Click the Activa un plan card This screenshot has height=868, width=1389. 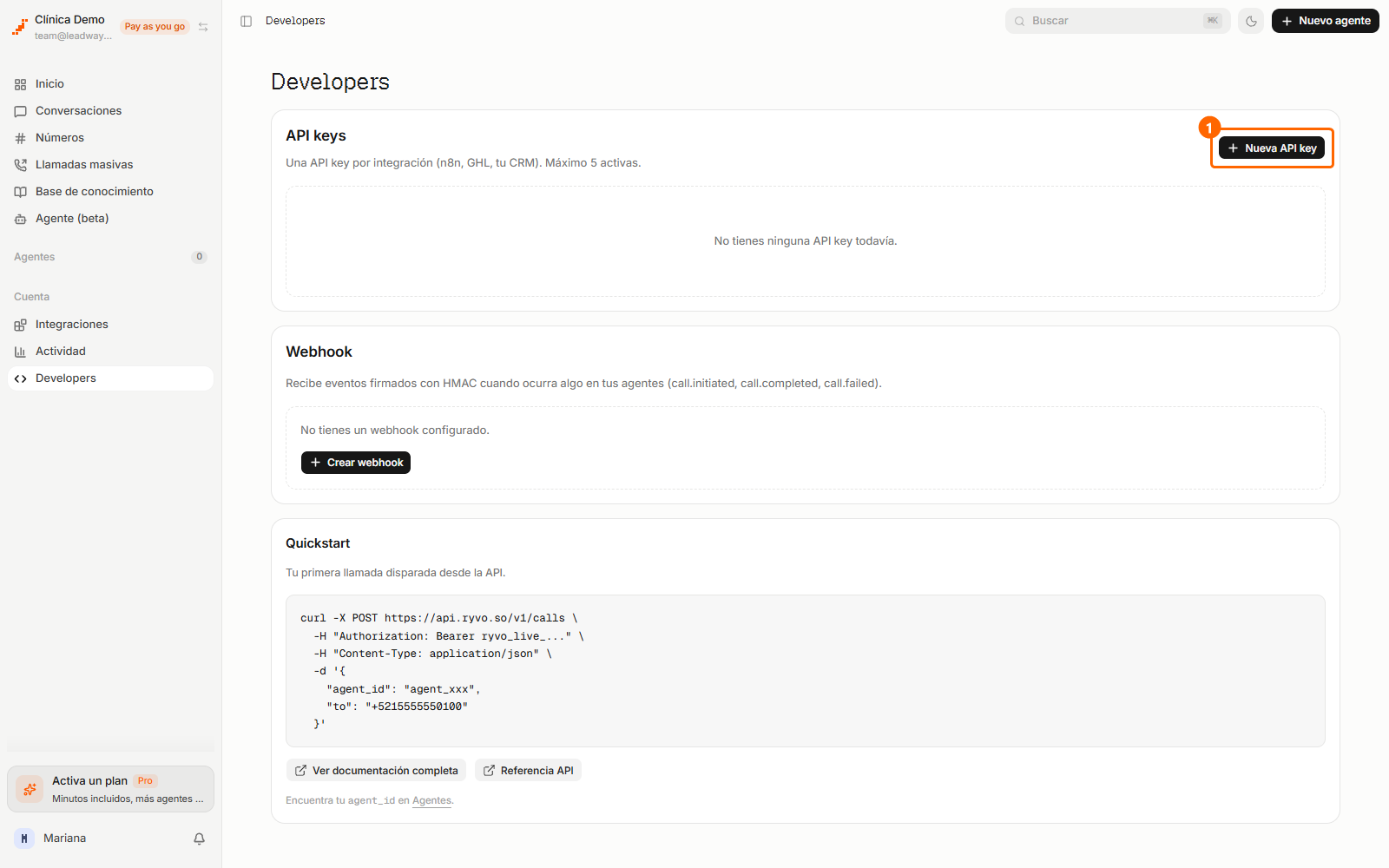110,789
